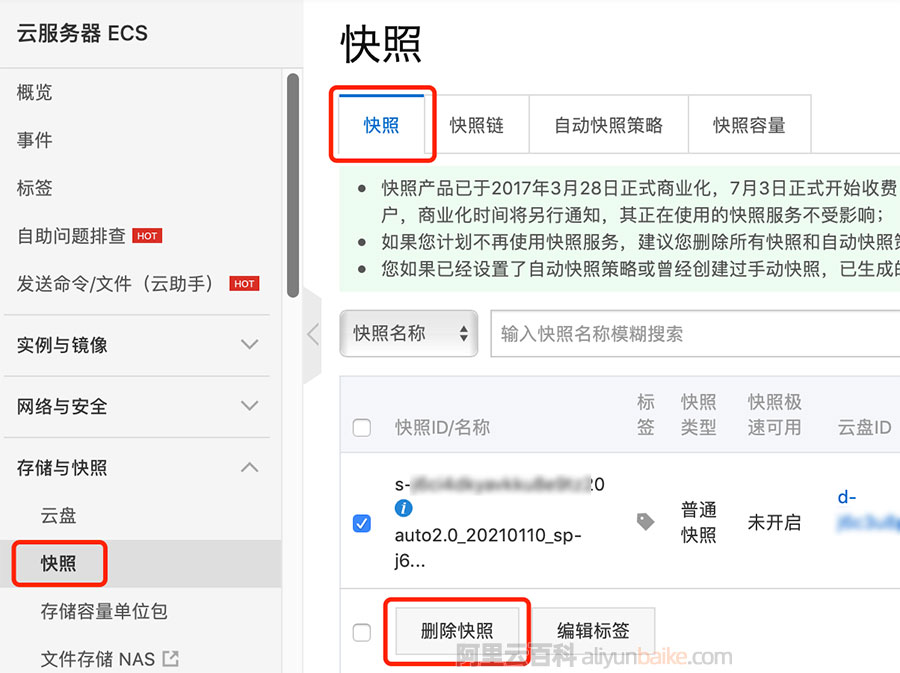The image size is (900, 673).
Task: Click the 快照ID/名称 column header
Action: (x=443, y=427)
